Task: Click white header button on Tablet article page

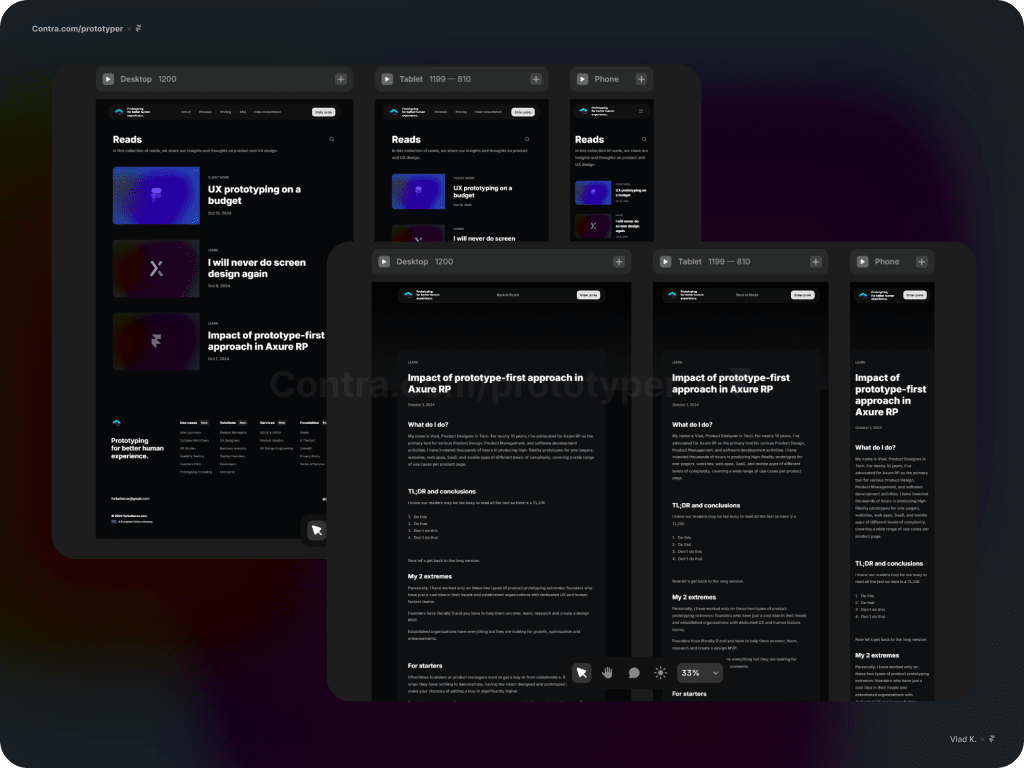Action: tap(803, 295)
